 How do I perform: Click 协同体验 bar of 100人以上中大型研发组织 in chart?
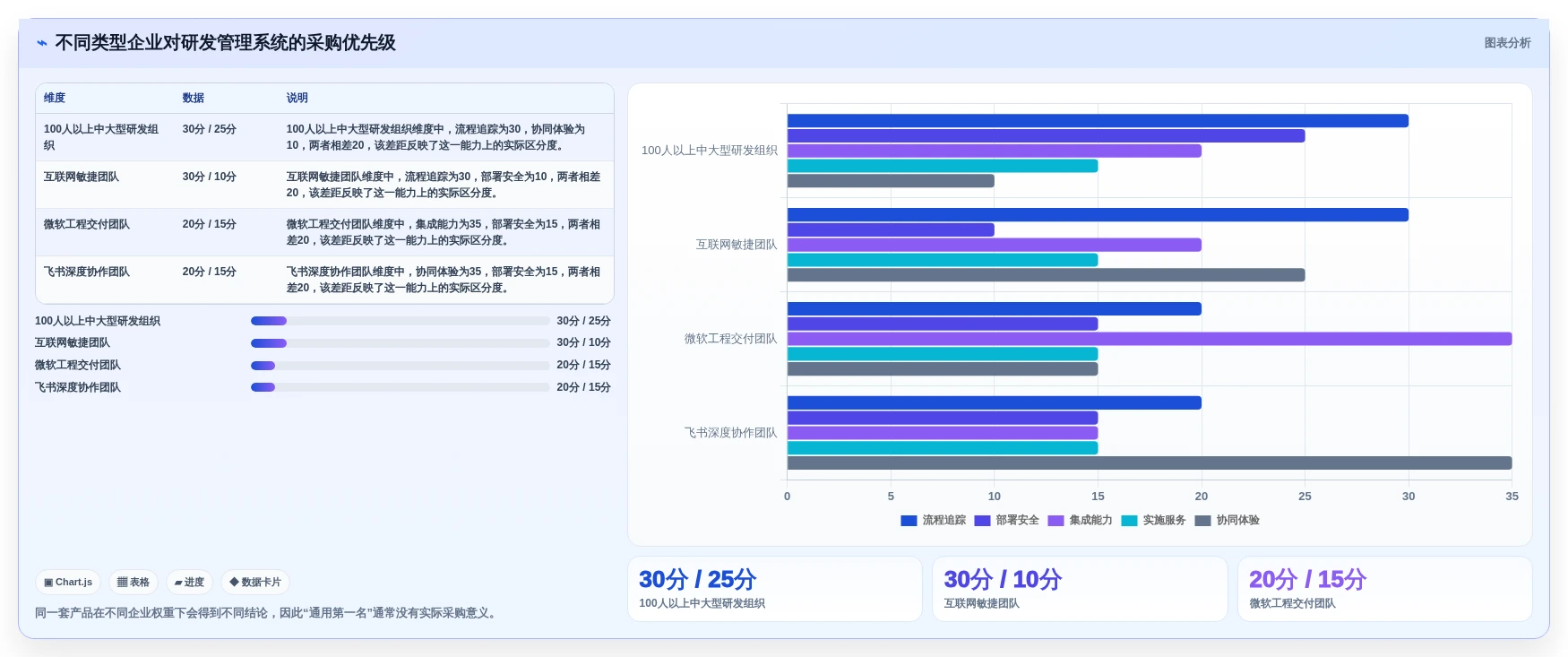pyautogui.click(x=891, y=181)
